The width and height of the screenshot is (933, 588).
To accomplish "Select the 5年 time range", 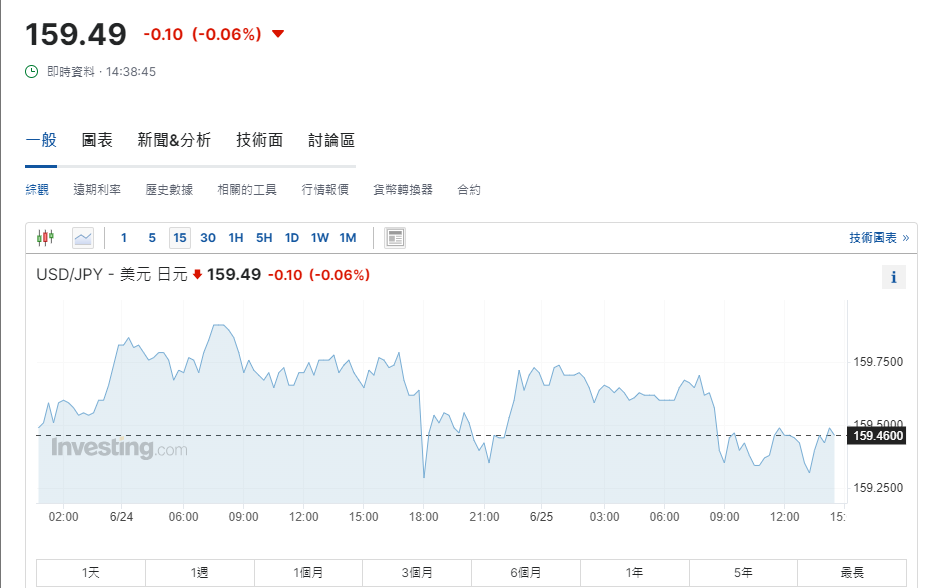I will [x=743, y=573].
